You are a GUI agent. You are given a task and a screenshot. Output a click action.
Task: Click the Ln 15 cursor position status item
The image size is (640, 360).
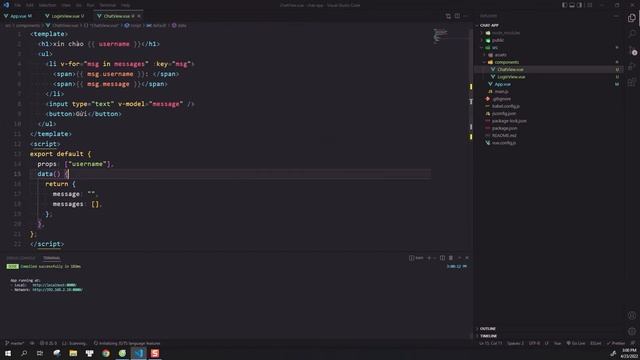click(491, 343)
